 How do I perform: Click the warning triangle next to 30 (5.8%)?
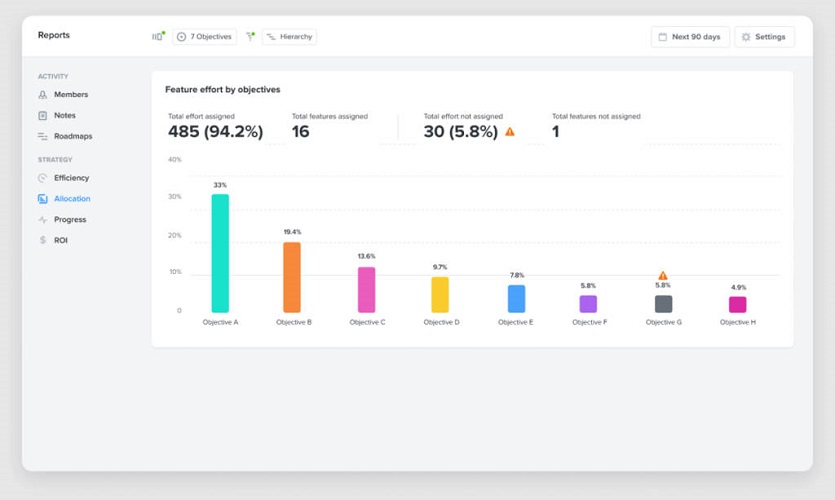tap(510, 132)
